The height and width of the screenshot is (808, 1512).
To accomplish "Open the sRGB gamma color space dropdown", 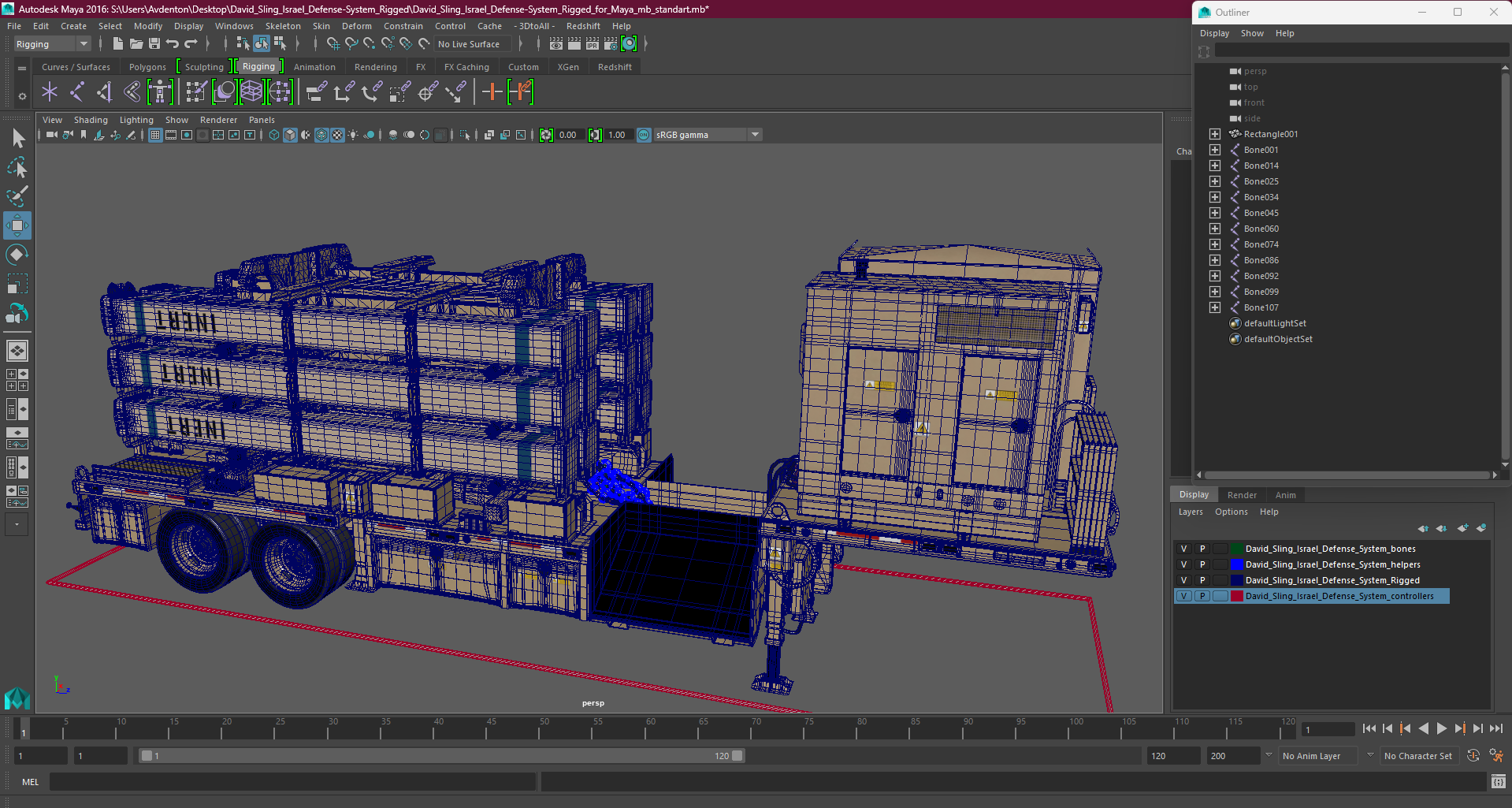I will point(708,135).
